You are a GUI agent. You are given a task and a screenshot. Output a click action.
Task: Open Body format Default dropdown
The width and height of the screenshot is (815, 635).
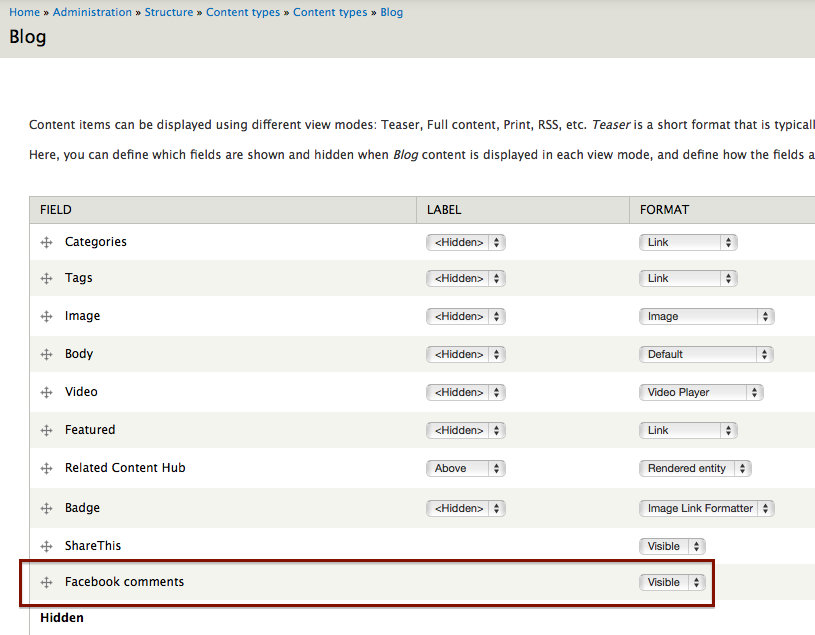tap(706, 354)
